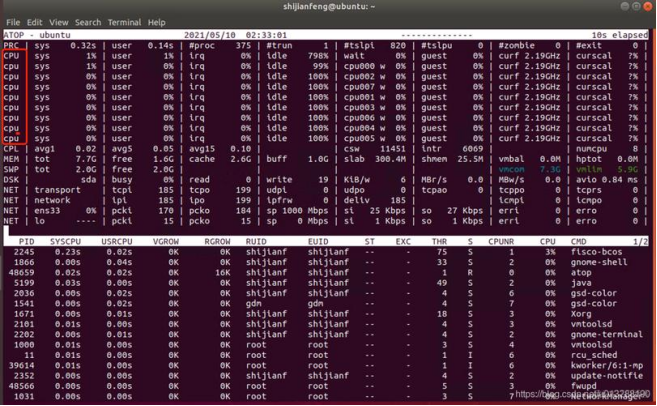This screenshot has width=657, height=406.
Task: Click the #zombie label
Action: [x=516, y=45]
